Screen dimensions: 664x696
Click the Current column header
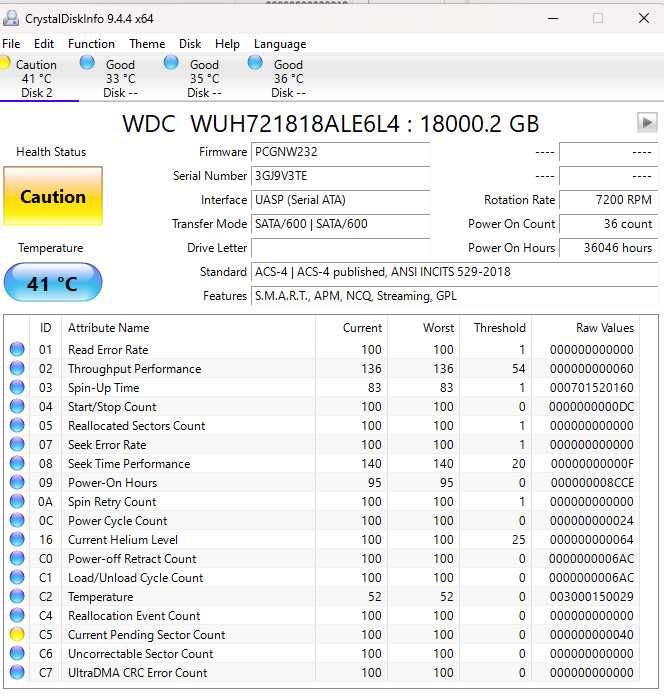tap(352, 328)
